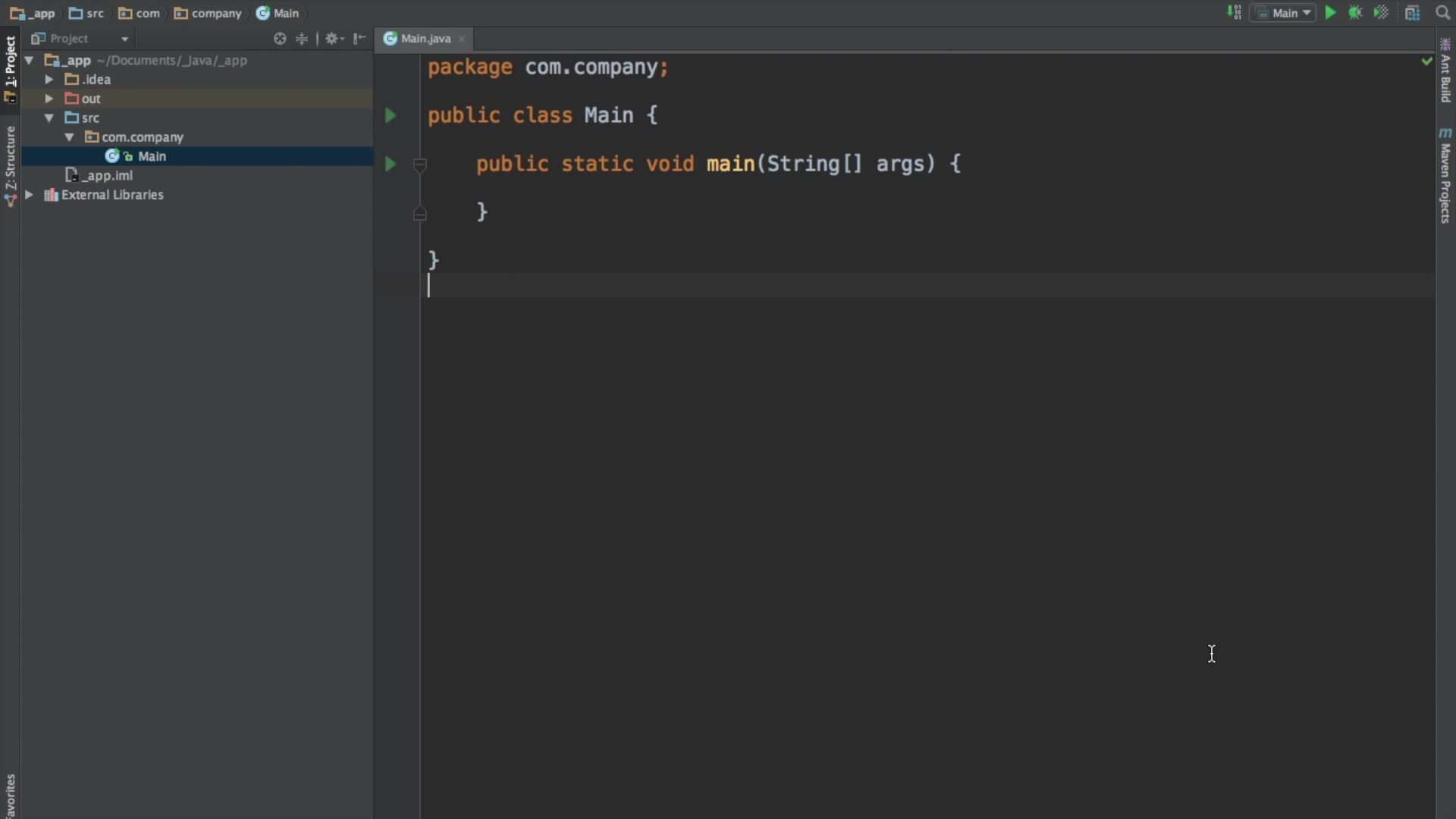
Task: Click Collapse All icon in Project panel
Action: [x=302, y=39]
